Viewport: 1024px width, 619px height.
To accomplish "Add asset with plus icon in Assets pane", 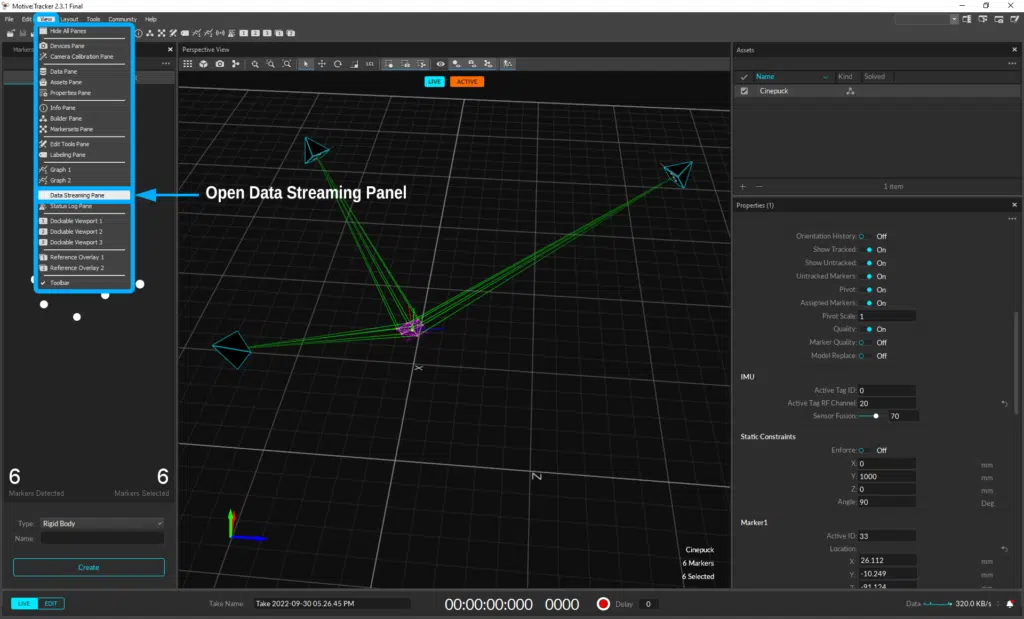I will pyautogui.click(x=742, y=187).
